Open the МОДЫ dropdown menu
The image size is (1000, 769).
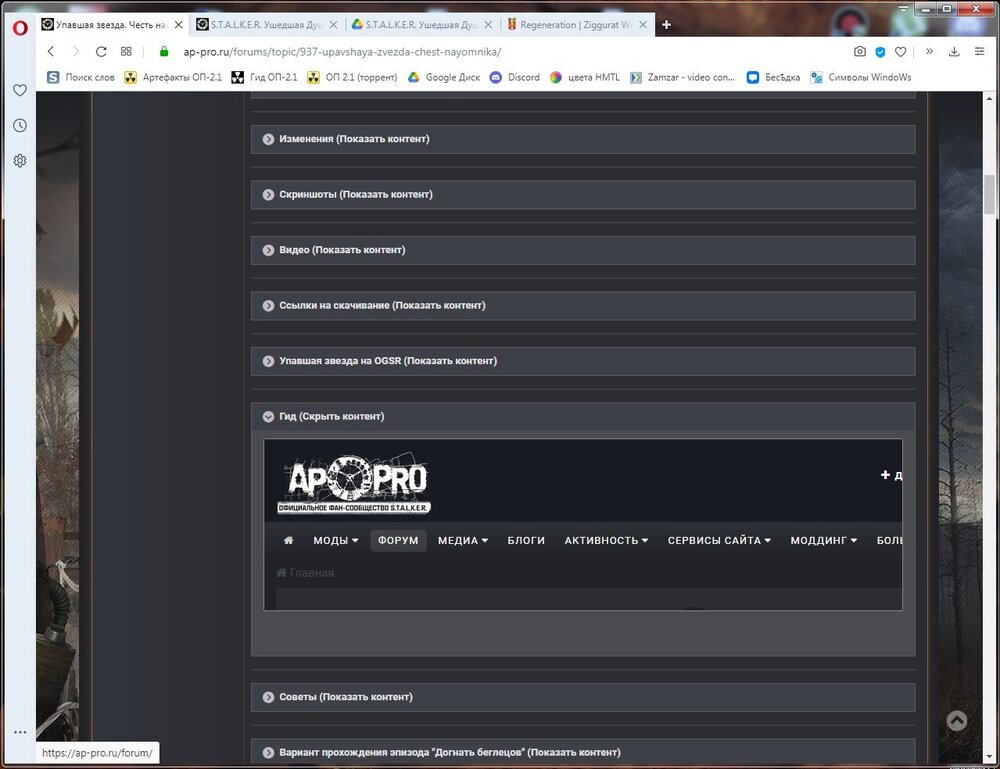tap(335, 540)
